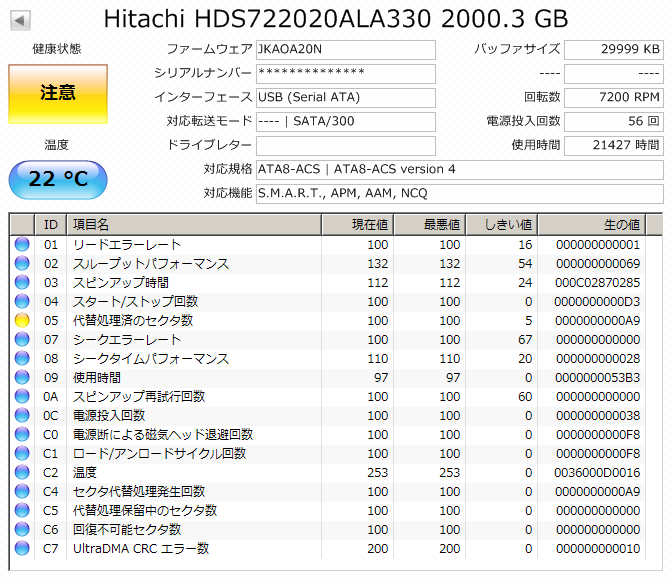This screenshot has height=580, width=672.
Task: Sort by the しきい値 column header
Action: point(501,225)
